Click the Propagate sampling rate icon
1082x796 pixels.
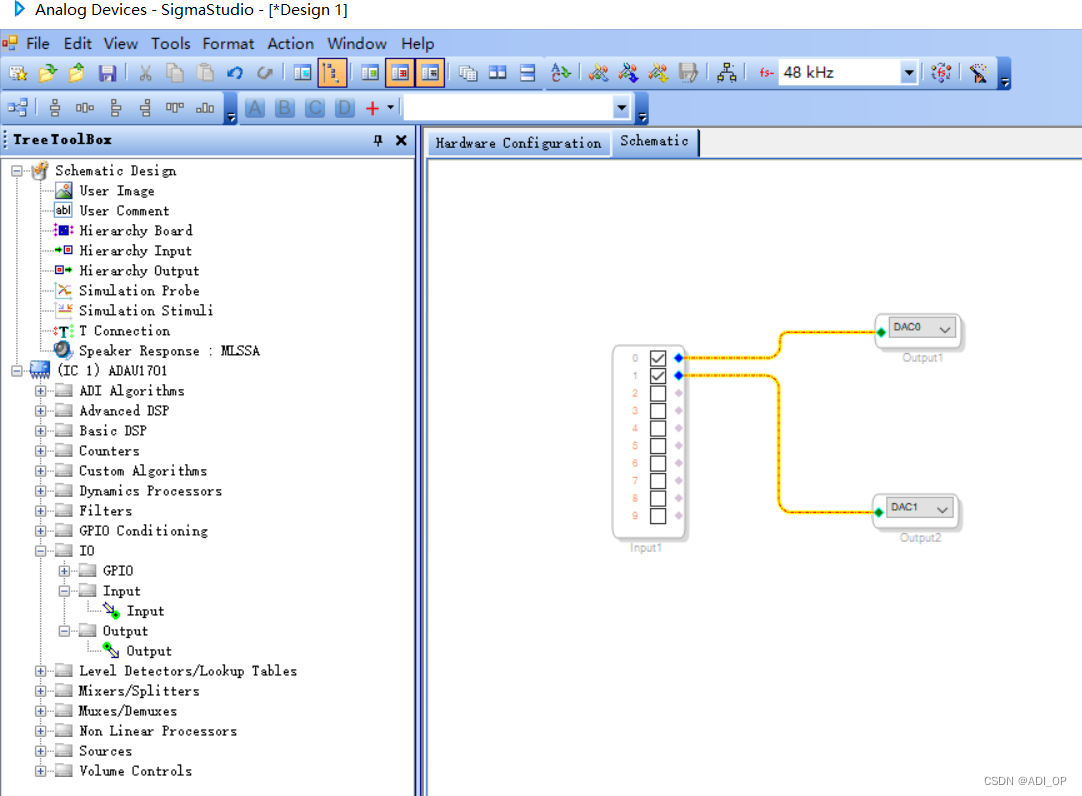[x=941, y=72]
